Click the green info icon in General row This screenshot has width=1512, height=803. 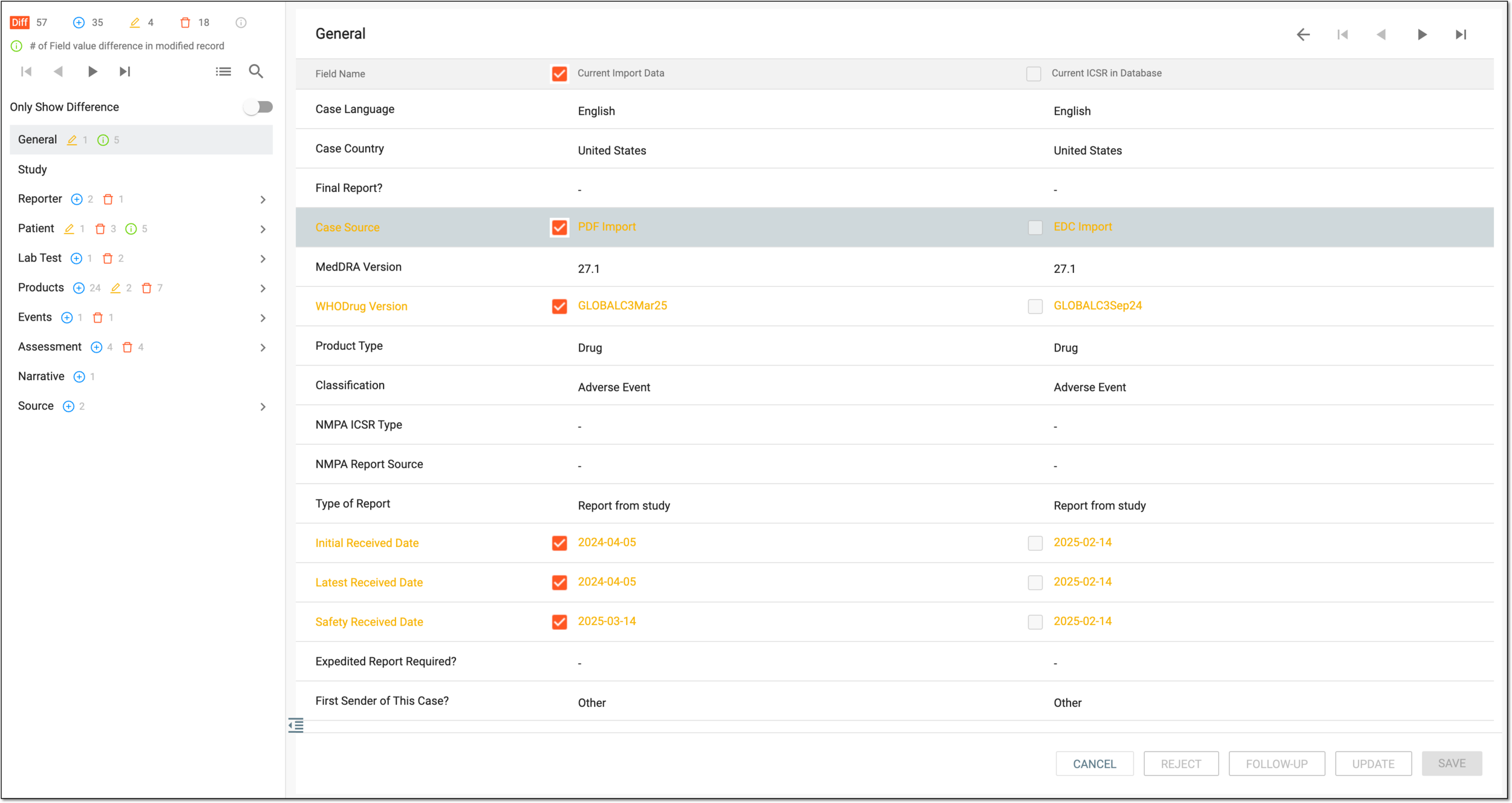(103, 140)
